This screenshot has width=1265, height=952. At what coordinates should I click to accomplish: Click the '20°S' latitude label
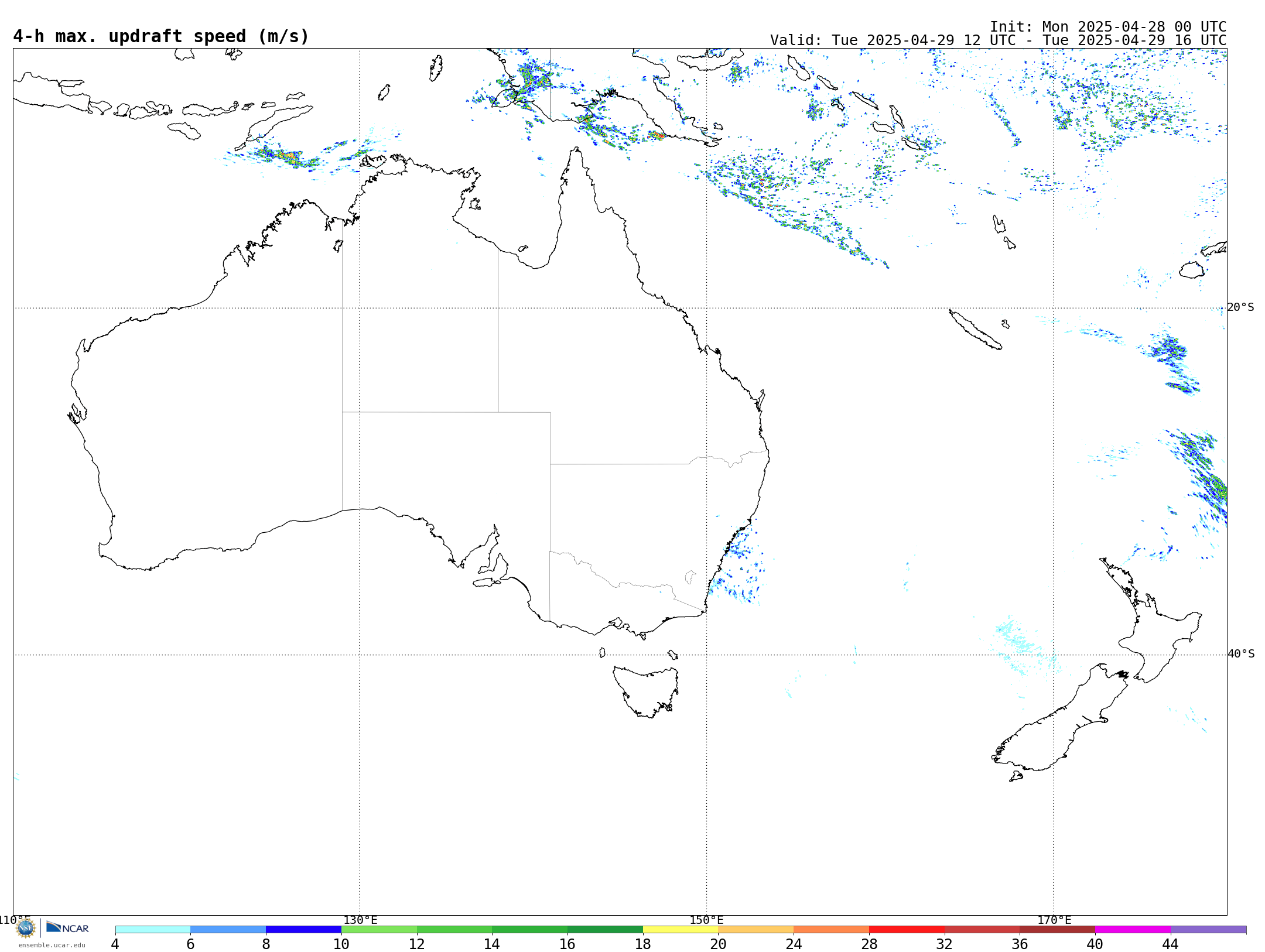point(1240,307)
